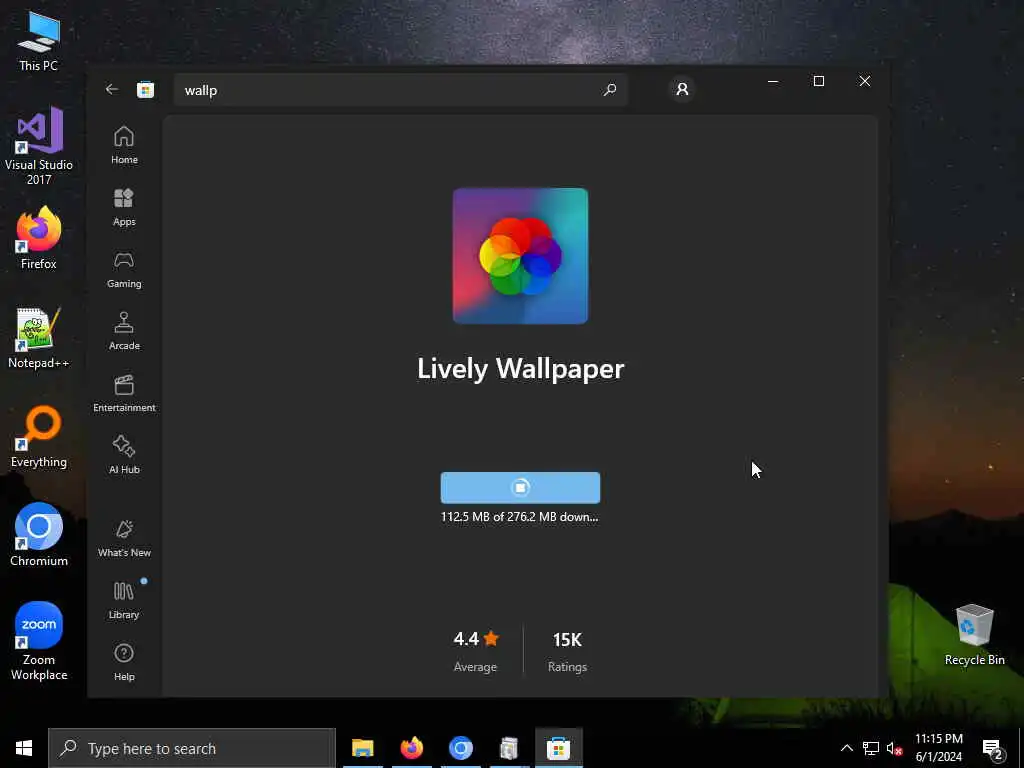Screen dimensions: 1024x768
Task: Open the user profile account icon
Action: click(x=682, y=89)
